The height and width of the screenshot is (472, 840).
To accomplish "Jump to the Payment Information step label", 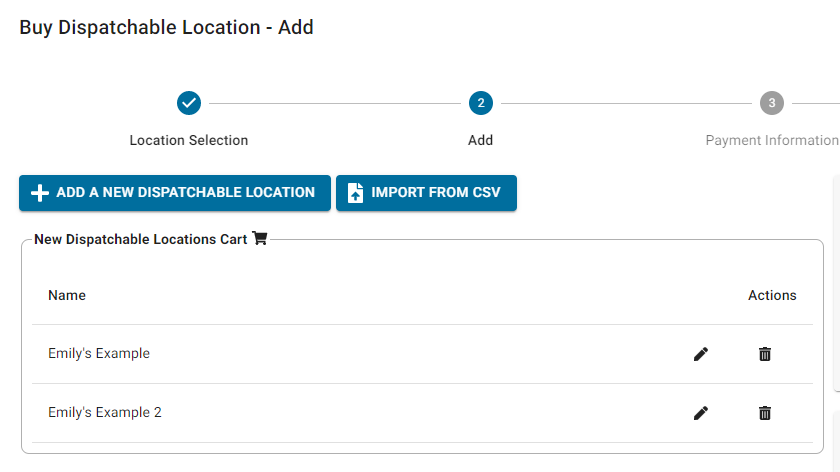I will point(771,140).
